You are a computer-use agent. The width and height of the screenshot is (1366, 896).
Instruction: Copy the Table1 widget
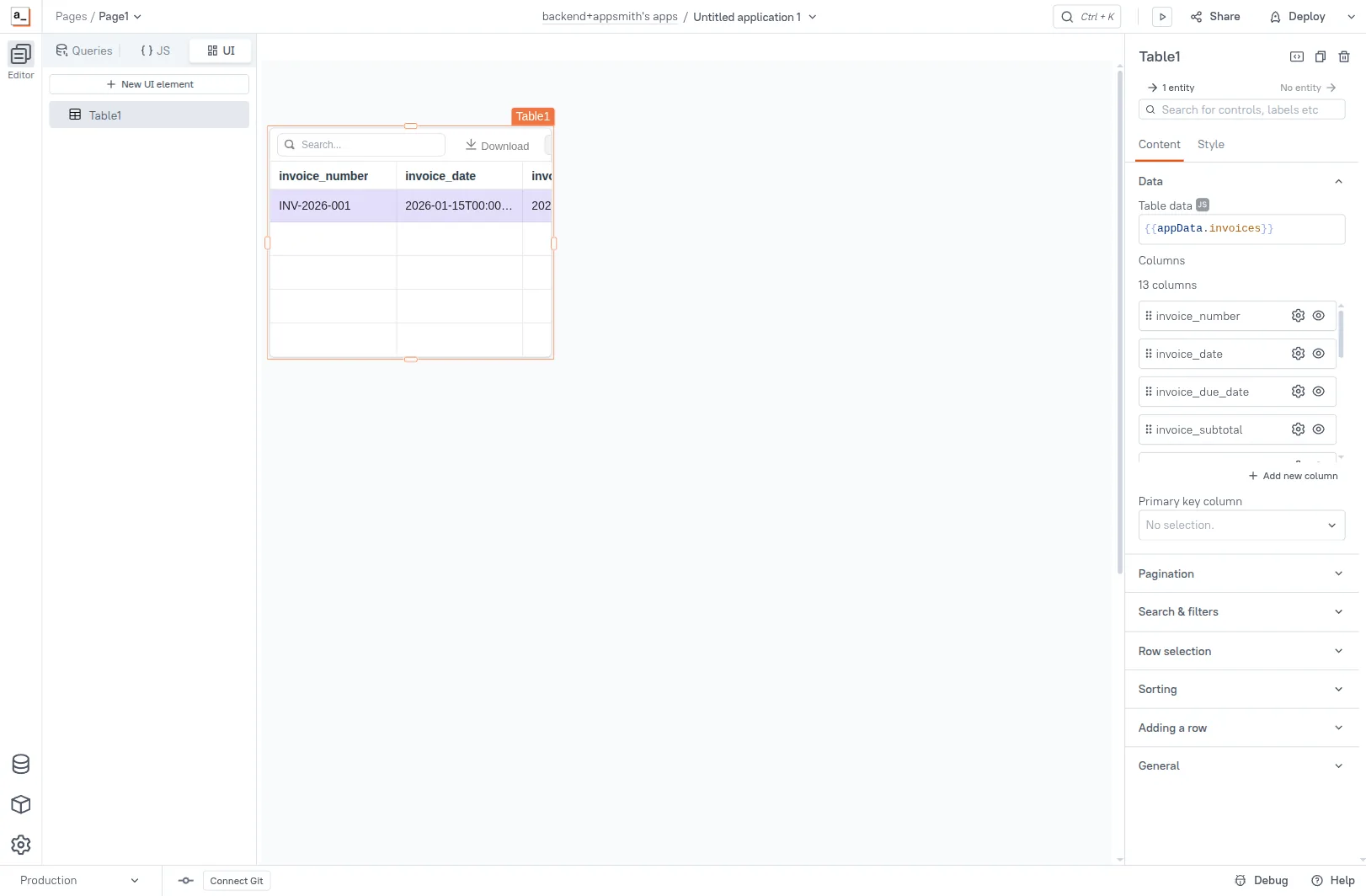tap(1321, 56)
